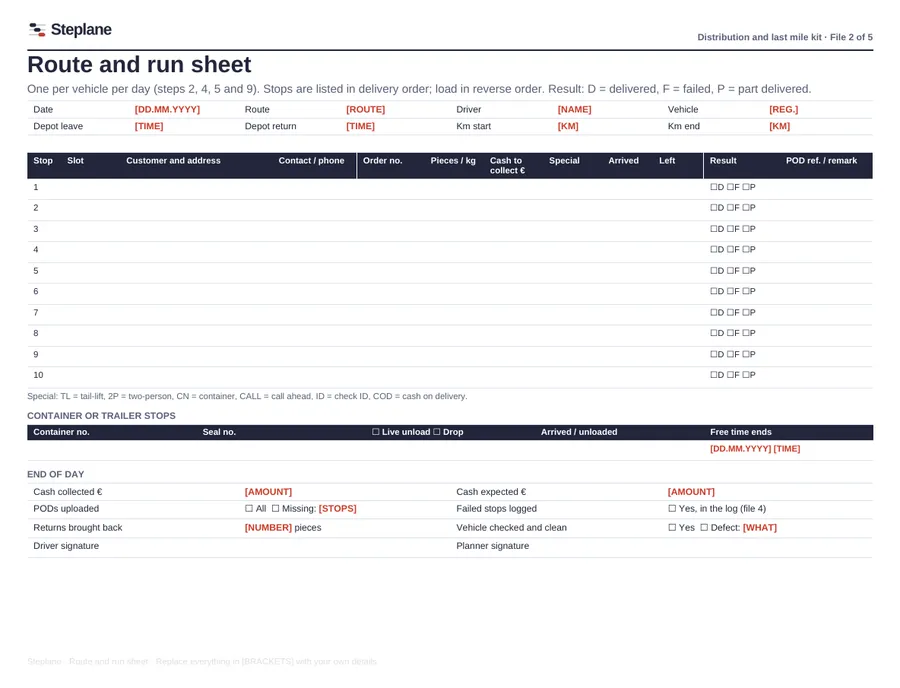This screenshot has width=900, height=688.
Task: Click the 'Order no.' column header
Action: click(383, 161)
